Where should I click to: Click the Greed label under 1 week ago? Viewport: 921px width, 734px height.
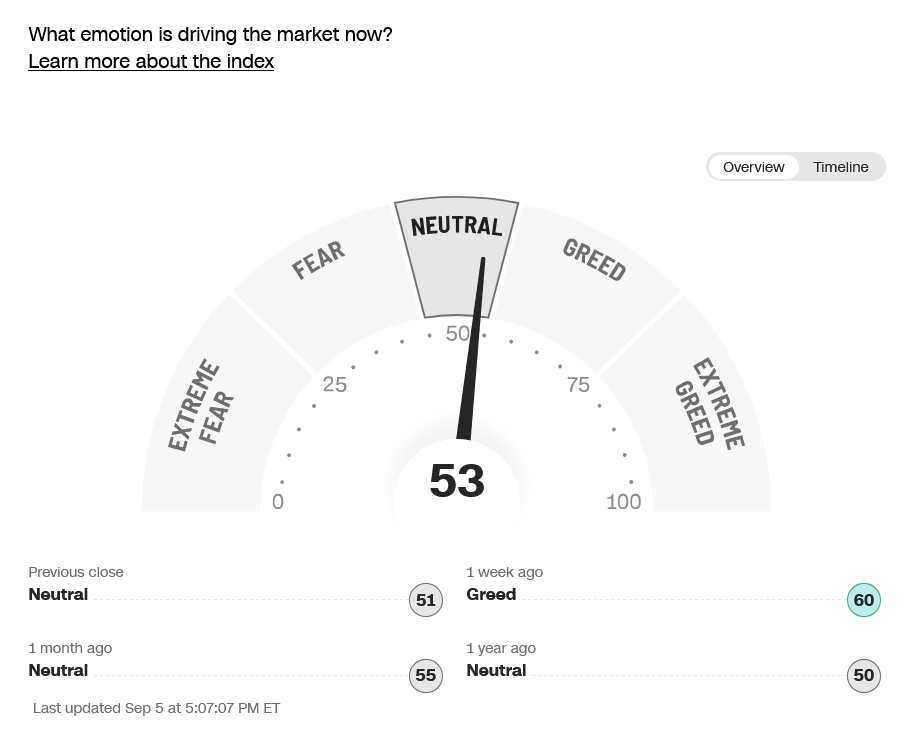(491, 594)
